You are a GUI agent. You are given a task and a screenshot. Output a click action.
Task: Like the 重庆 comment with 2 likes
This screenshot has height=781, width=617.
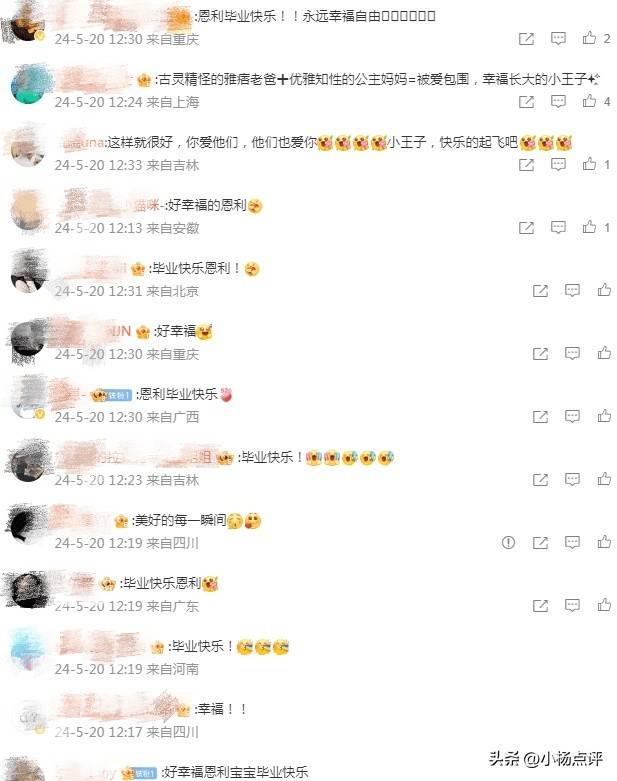point(590,38)
